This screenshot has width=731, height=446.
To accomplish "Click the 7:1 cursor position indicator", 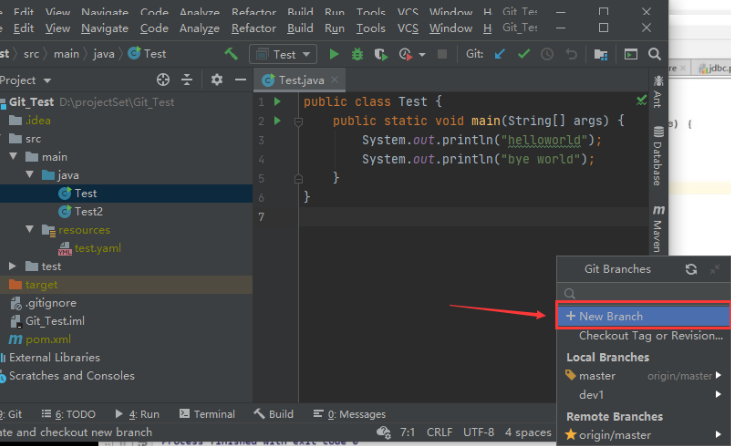I will [x=407, y=432].
